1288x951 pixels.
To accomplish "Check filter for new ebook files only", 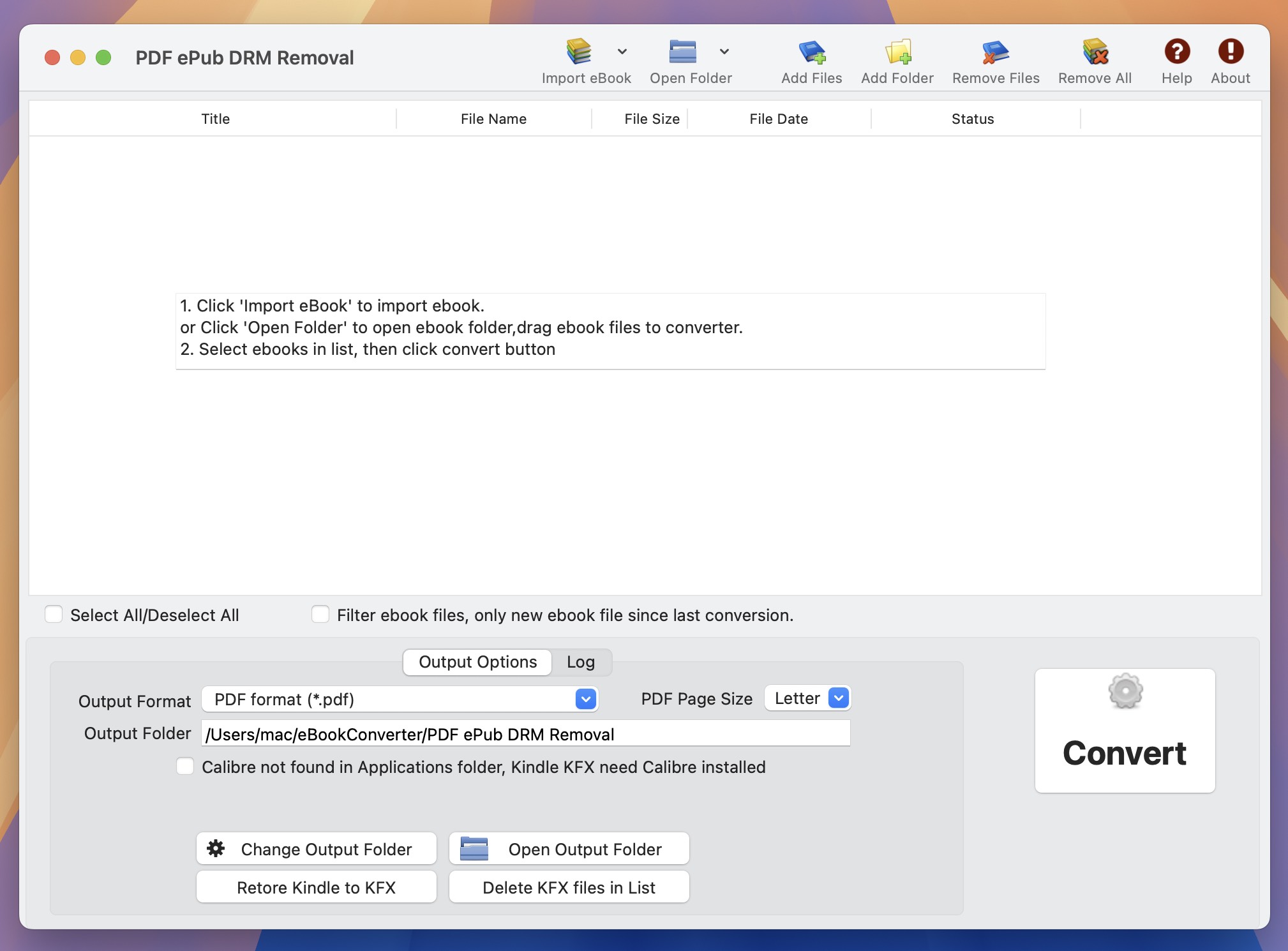I will [321, 614].
